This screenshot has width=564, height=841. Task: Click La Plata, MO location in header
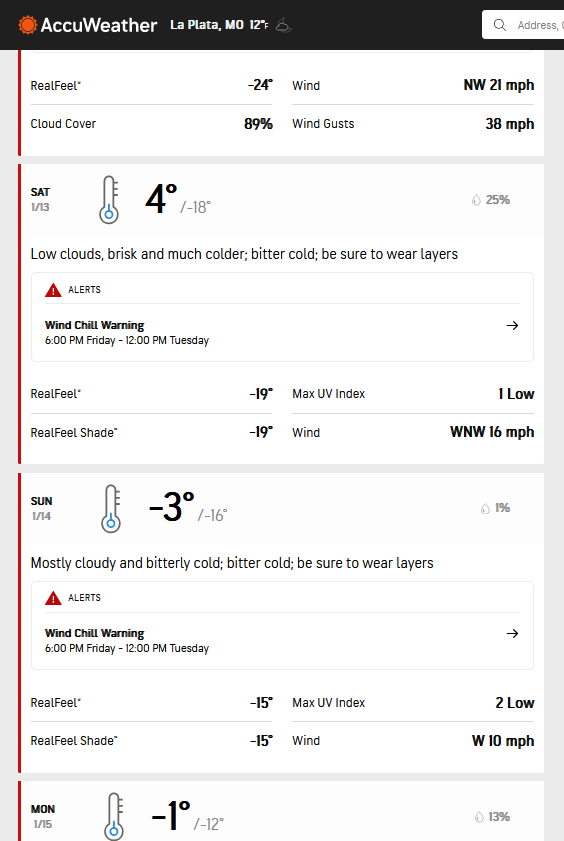[x=207, y=25]
